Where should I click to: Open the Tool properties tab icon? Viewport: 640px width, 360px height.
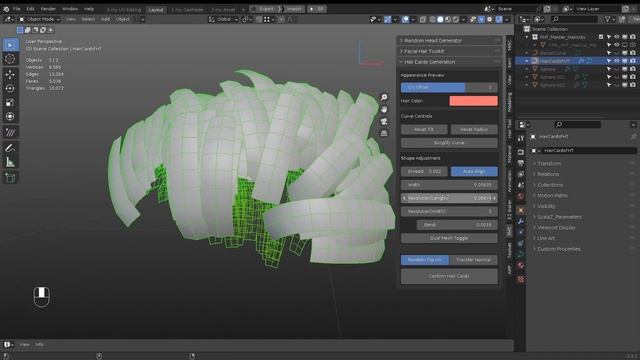pos(521,139)
